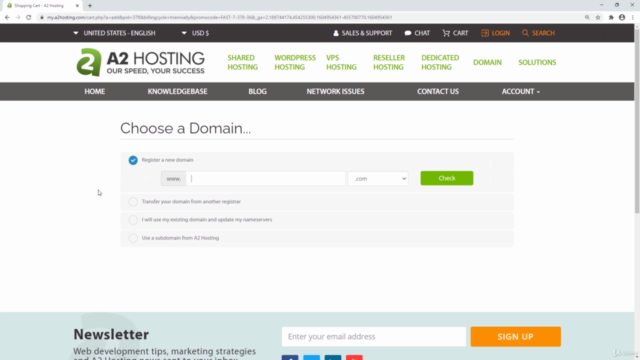Open Sales & Support
This screenshot has height=360, width=640.
coord(362,33)
